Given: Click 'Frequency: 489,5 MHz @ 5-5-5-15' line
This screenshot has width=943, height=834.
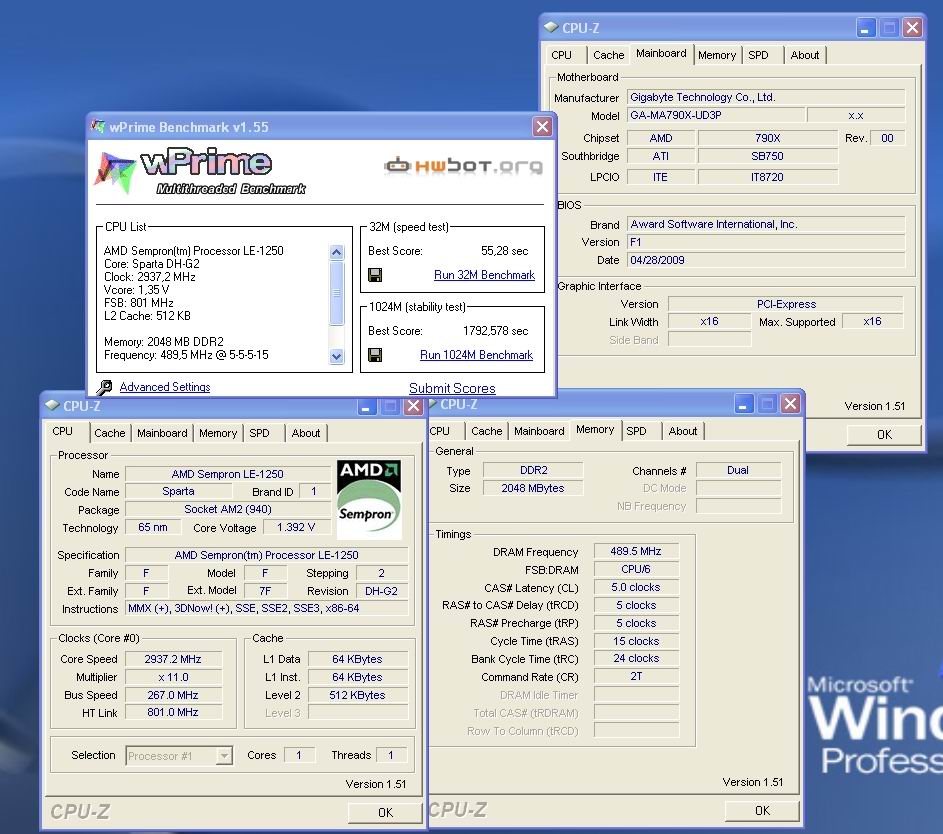Looking at the screenshot, I should coord(186,355).
